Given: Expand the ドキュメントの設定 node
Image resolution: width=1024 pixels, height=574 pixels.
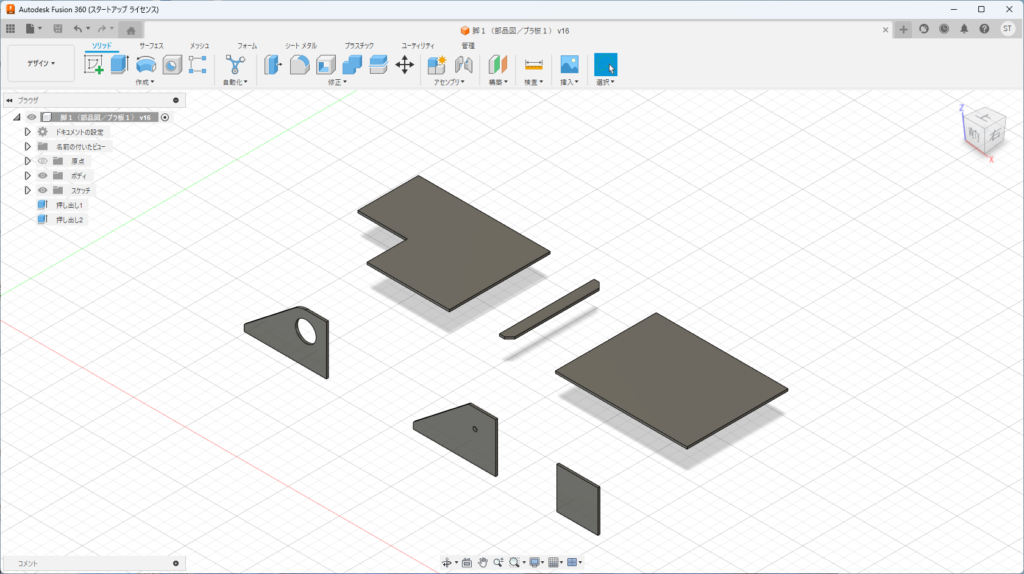Looking at the screenshot, I should (27, 132).
